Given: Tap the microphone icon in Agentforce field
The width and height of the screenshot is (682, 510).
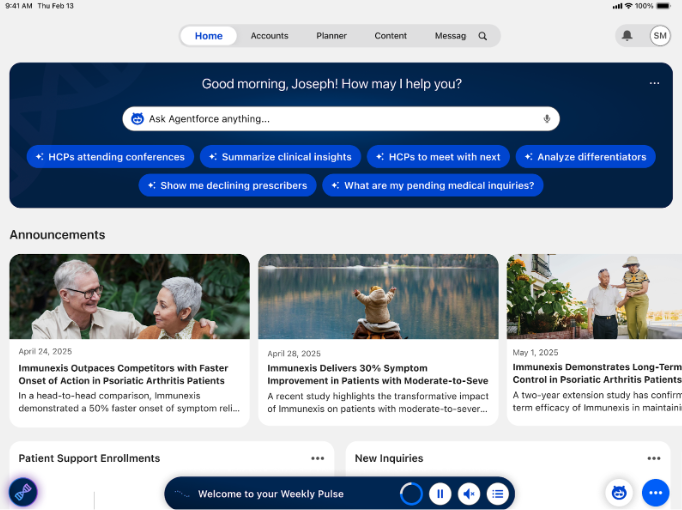Looking at the screenshot, I should (x=547, y=119).
